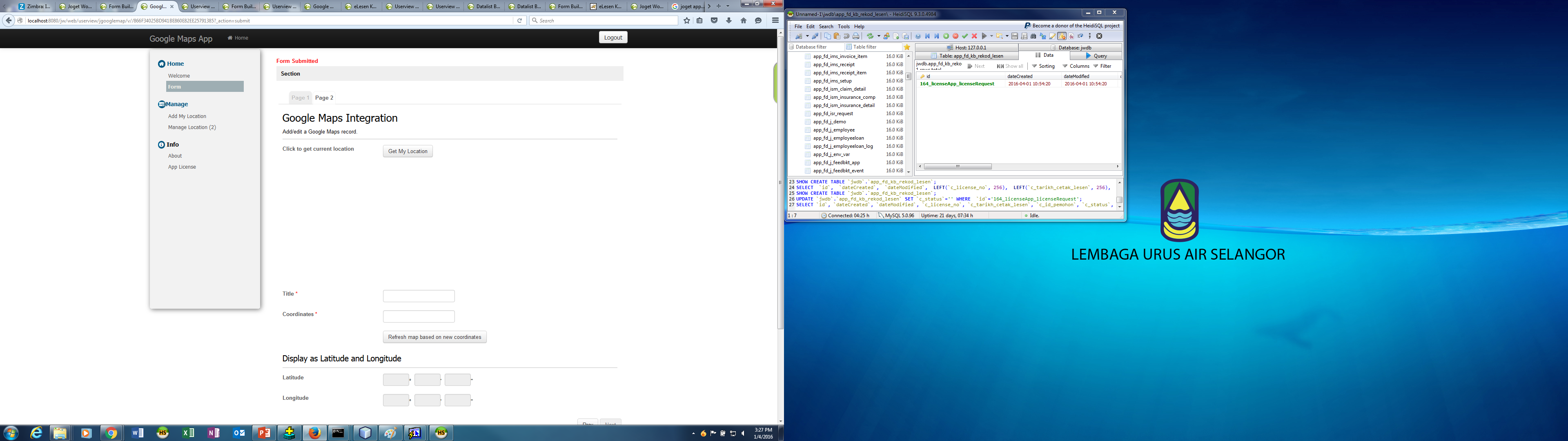Click the green plus insert row icon

click(x=947, y=36)
